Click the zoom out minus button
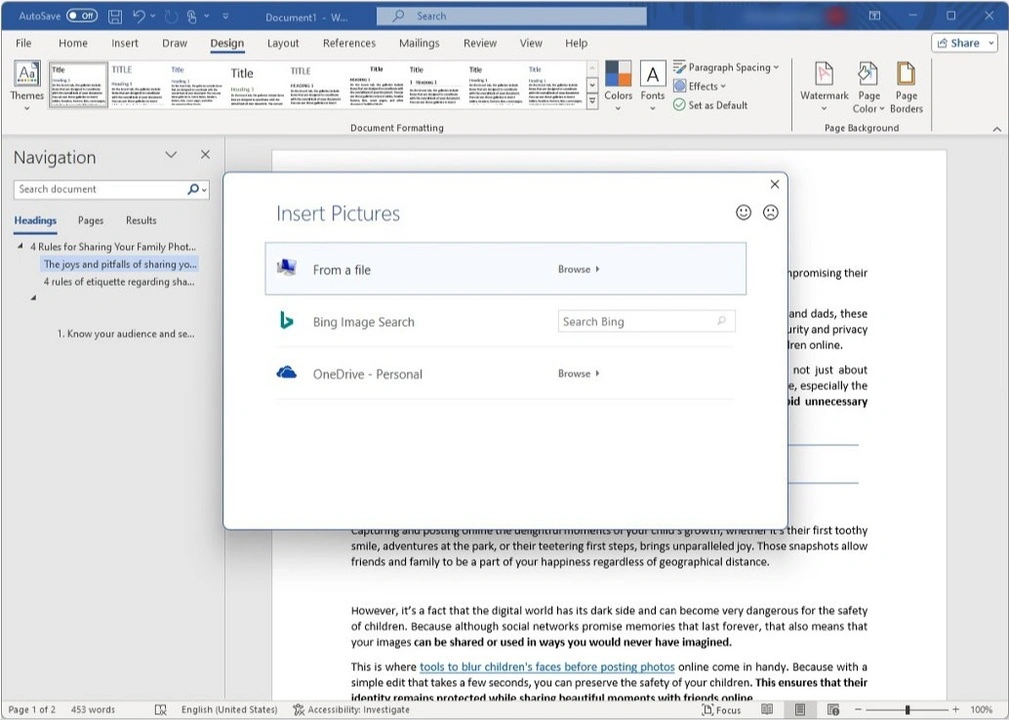 (x=858, y=710)
